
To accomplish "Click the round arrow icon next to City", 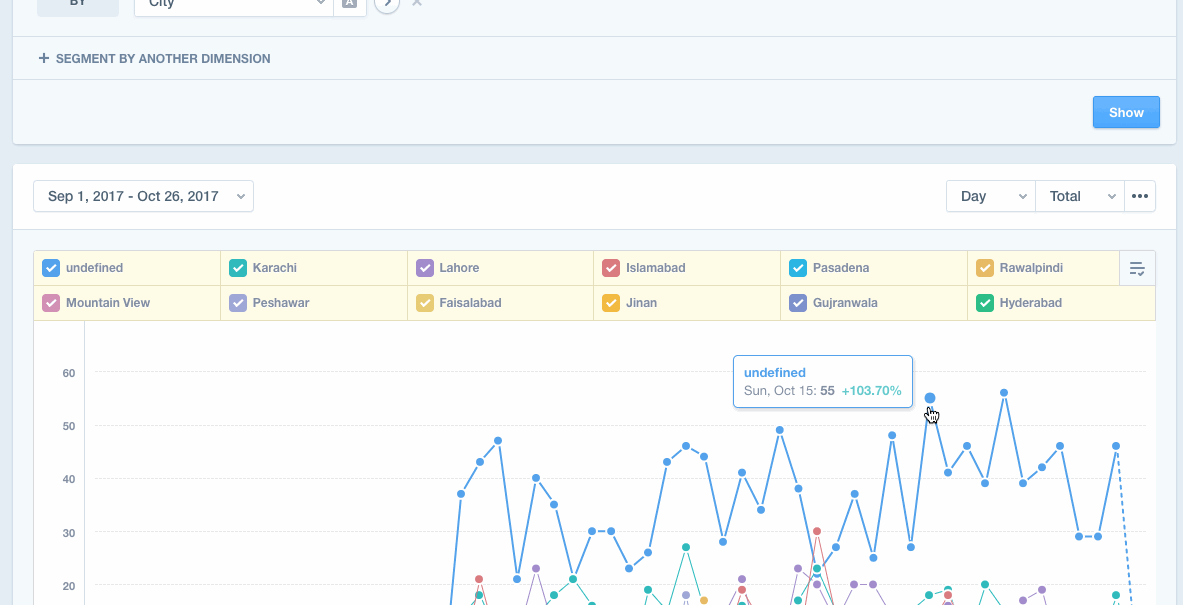I will coord(387,4).
